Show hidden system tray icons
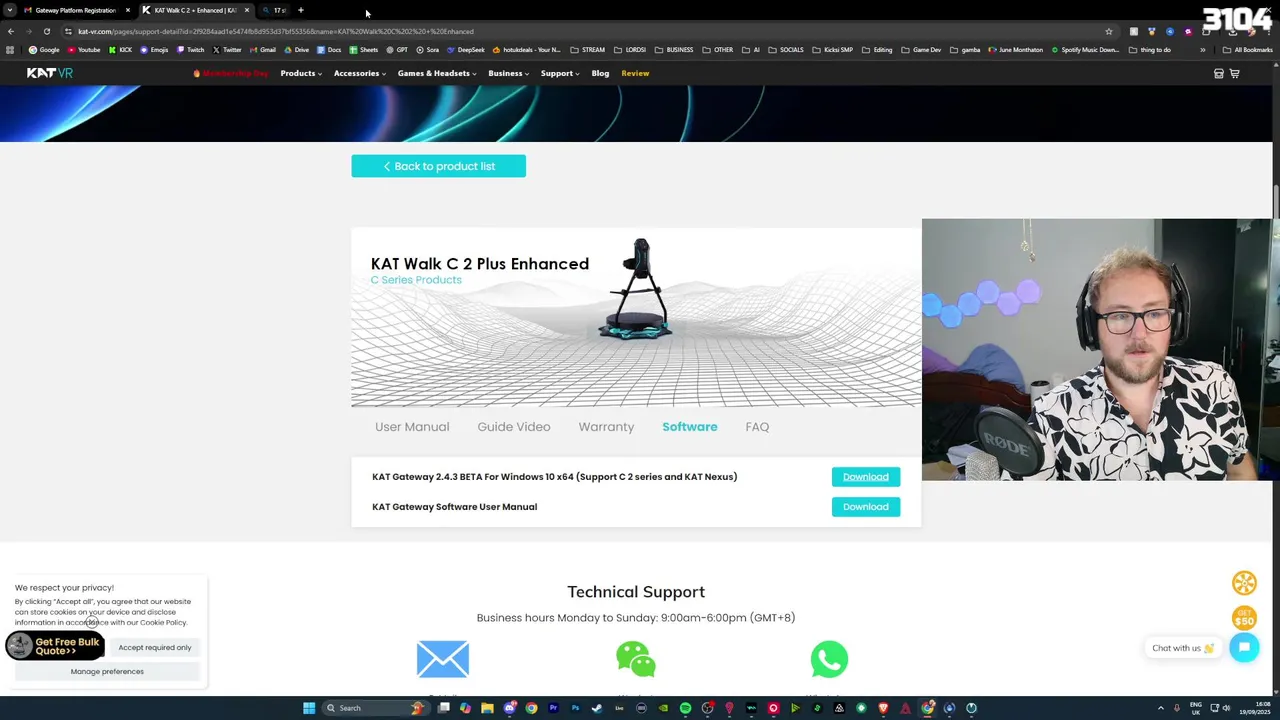 pos(1160,708)
